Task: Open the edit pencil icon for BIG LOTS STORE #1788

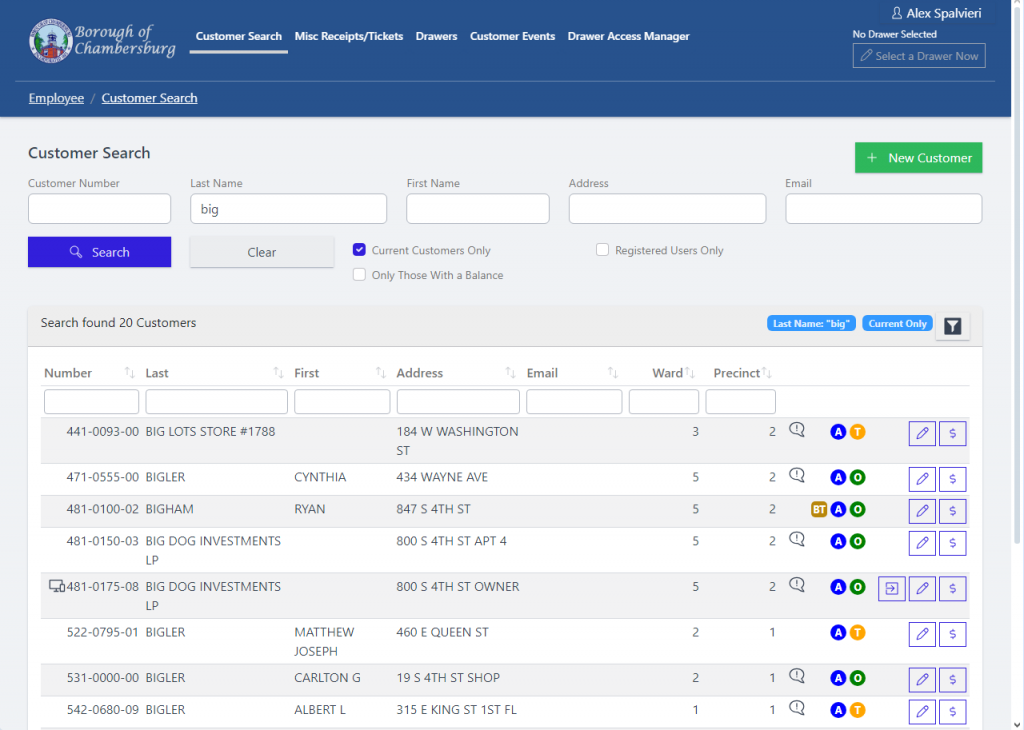Action: click(922, 432)
